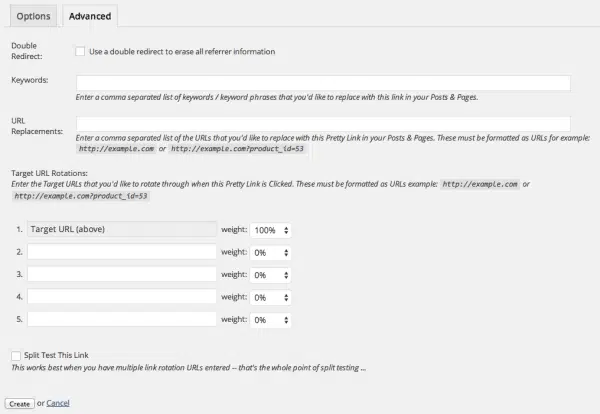Screen dimensions: 600x414
Task: Check the Split Test This Link box
Action: [16, 355]
